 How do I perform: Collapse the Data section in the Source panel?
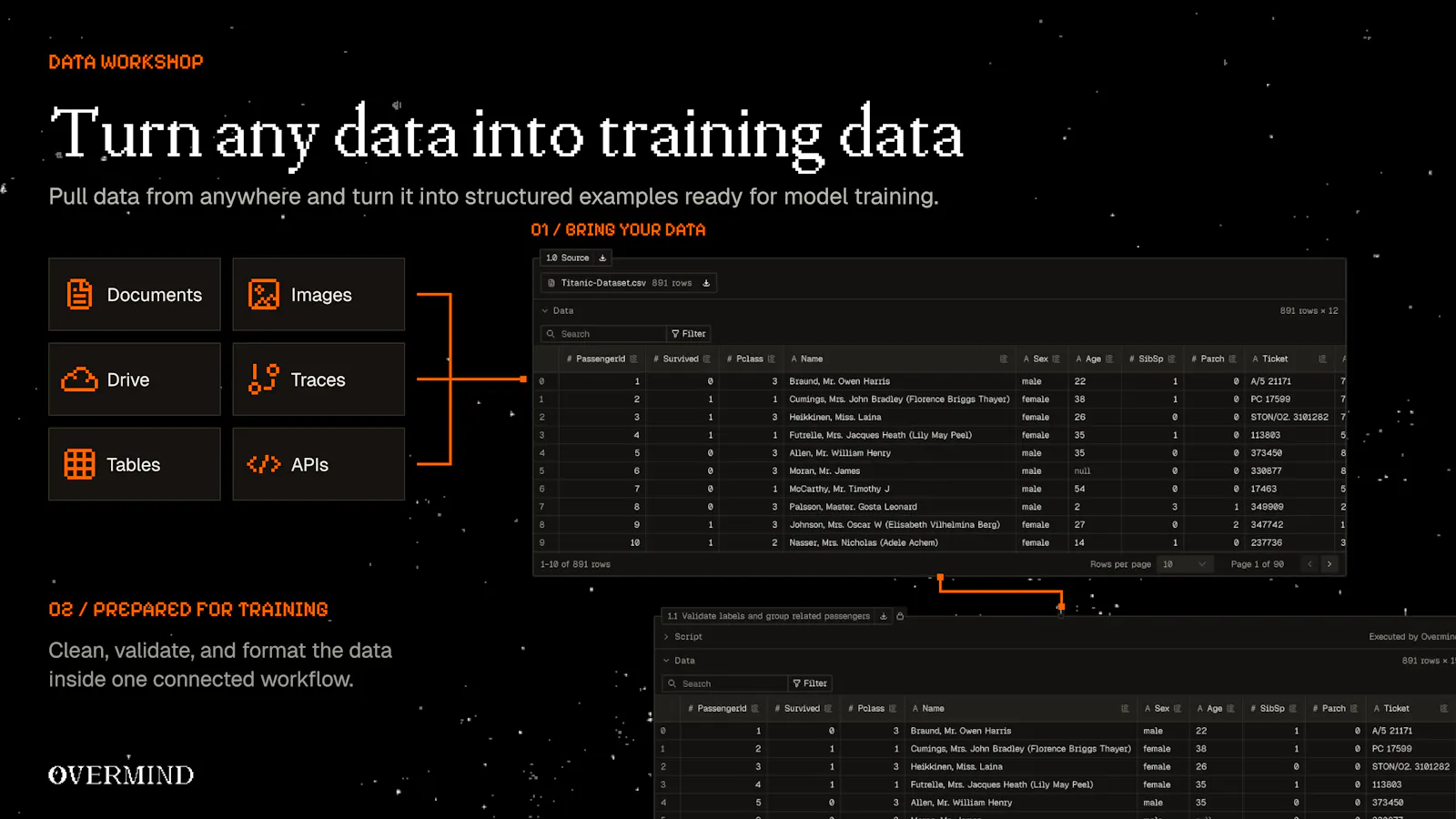[545, 311]
